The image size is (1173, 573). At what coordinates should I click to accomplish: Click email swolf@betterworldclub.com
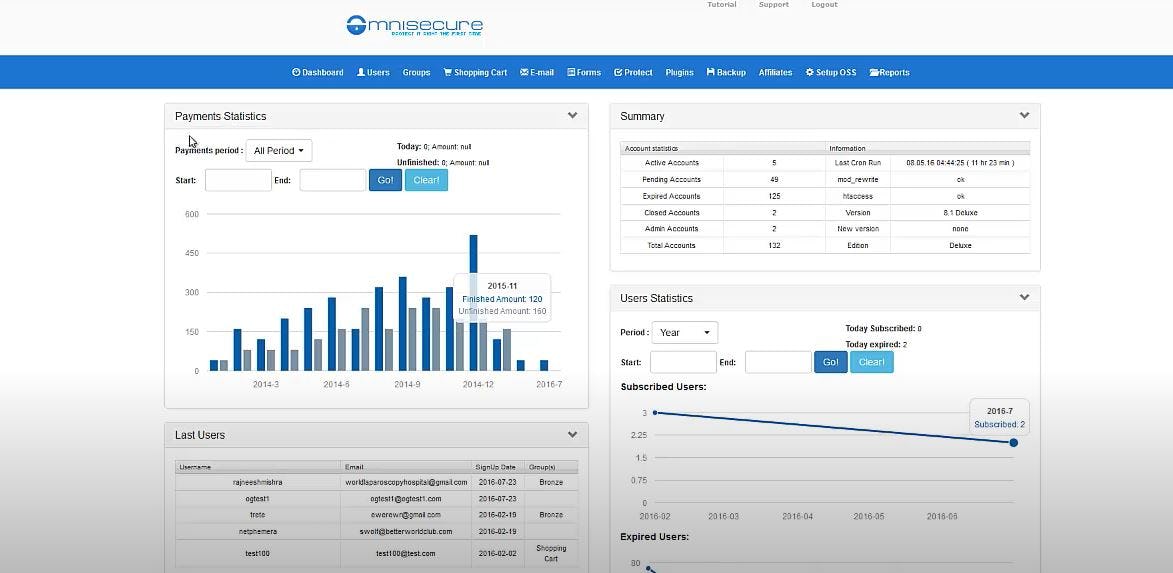(x=405, y=531)
